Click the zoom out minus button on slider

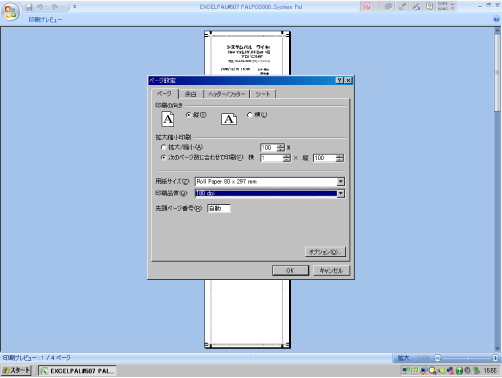click(x=438, y=358)
